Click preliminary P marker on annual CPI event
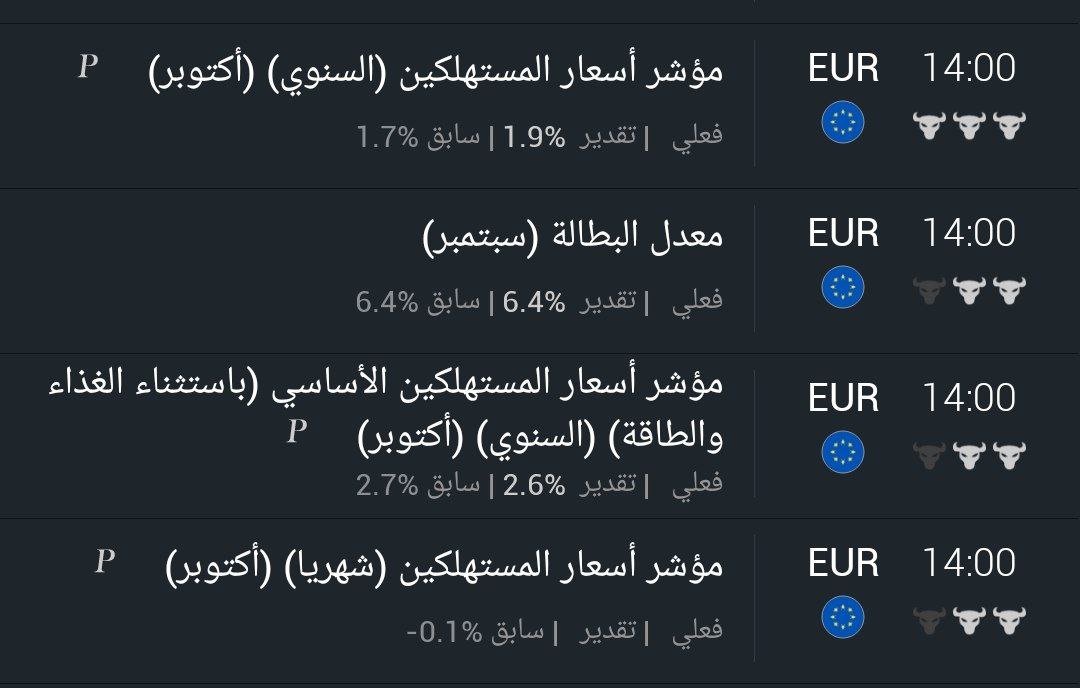Screen dimensions: 1080x688 pyautogui.click(x=88, y=67)
